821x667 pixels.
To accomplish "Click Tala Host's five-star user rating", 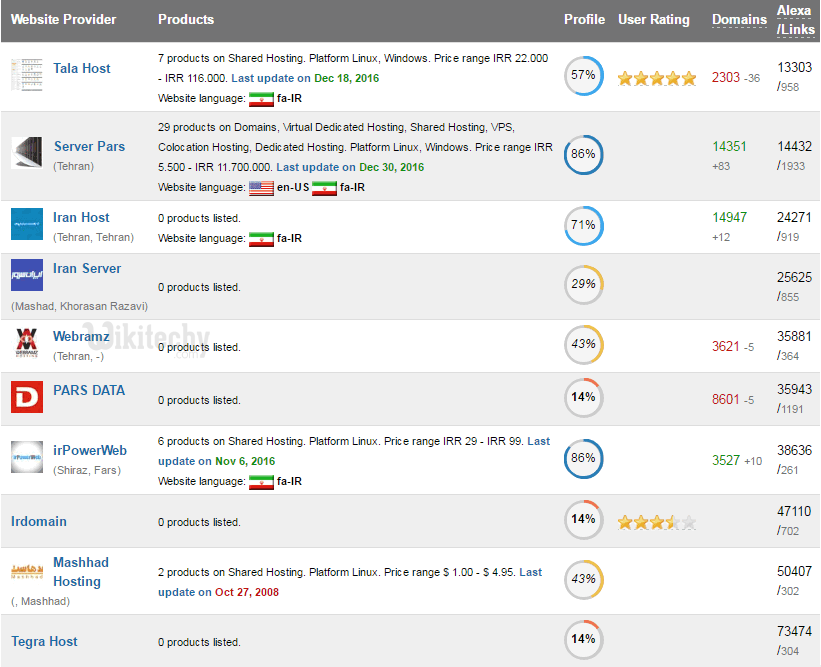I will click(x=656, y=78).
